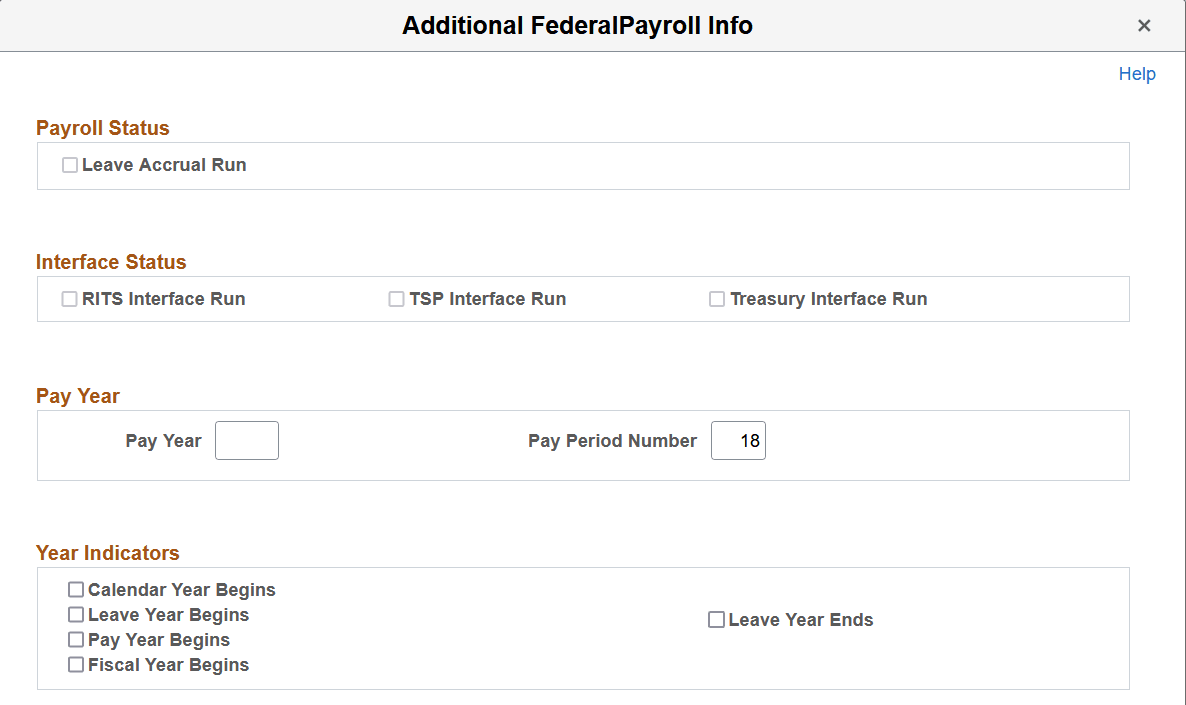This screenshot has width=1186, height=705.
Task: Click the Pay Year section heading
Action: [x=77, y=395]
